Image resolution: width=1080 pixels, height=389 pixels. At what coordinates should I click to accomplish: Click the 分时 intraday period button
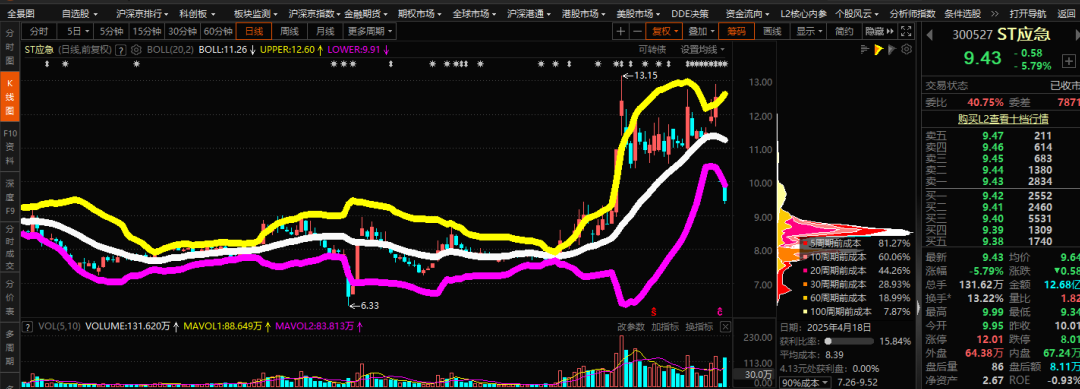(x=40, y=31)
